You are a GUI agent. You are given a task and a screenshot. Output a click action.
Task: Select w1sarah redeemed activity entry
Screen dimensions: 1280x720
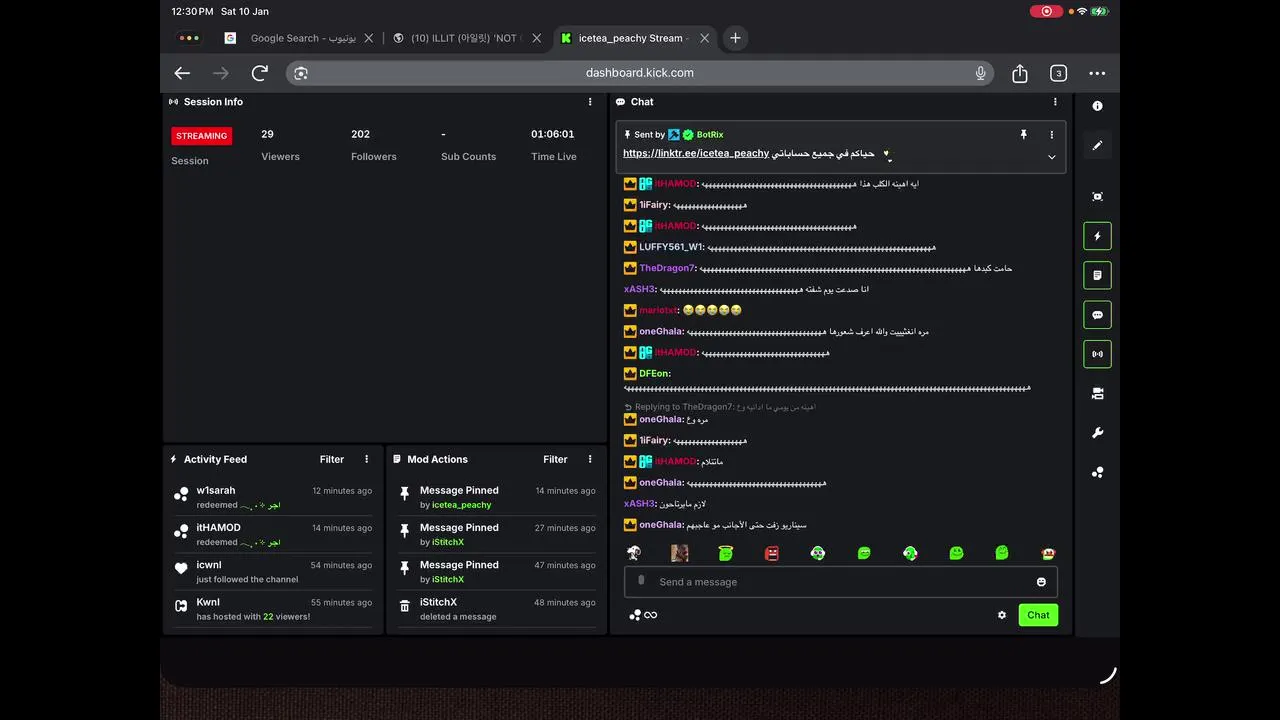click(272, 497)
